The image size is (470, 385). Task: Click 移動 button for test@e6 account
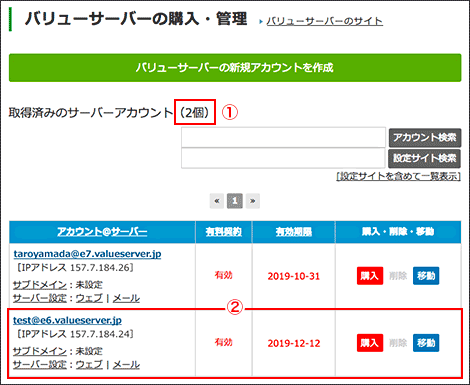426,343
